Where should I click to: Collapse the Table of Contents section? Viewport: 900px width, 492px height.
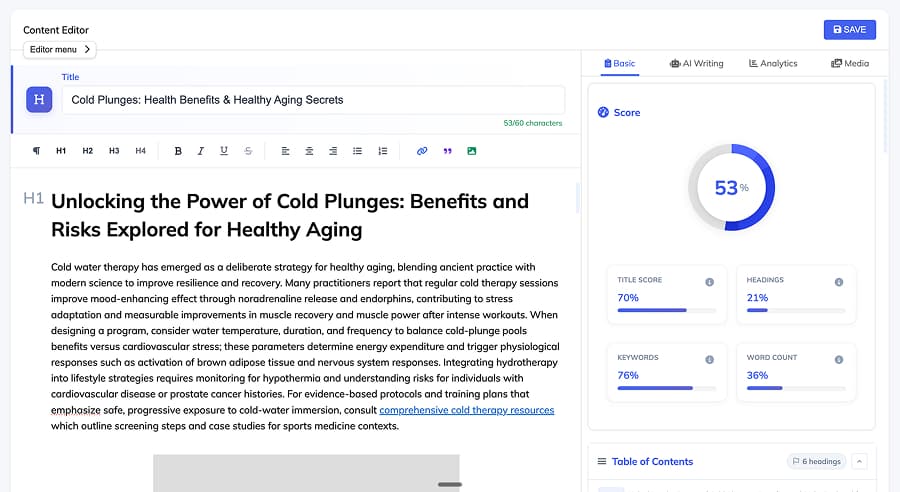pyautogui.click(x=860, y=461)
